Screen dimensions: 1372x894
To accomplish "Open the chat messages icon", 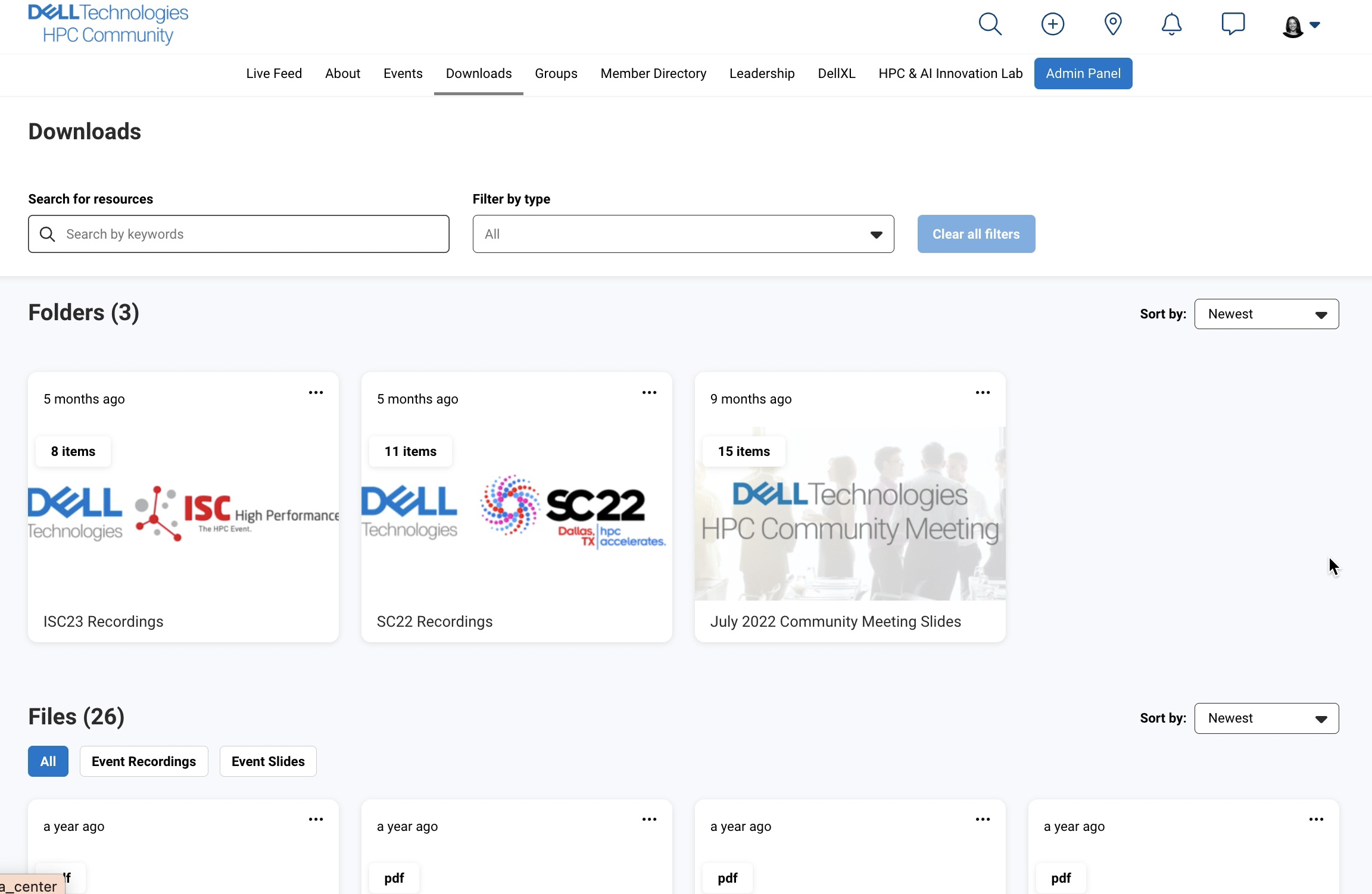I will (1233, 24).
